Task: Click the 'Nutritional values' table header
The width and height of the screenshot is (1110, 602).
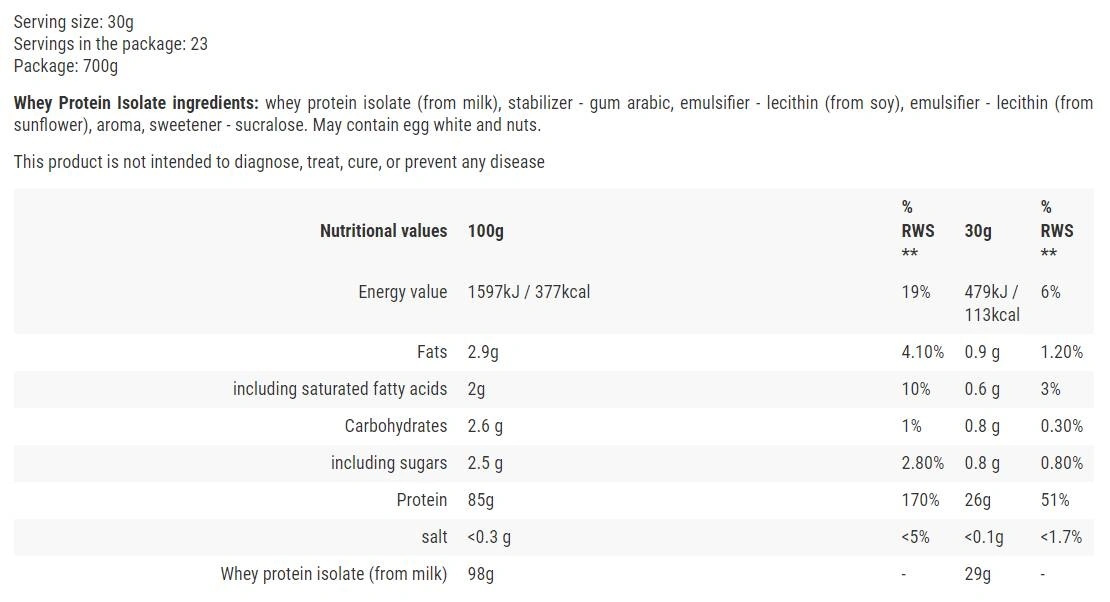Action: click(383, 231)
